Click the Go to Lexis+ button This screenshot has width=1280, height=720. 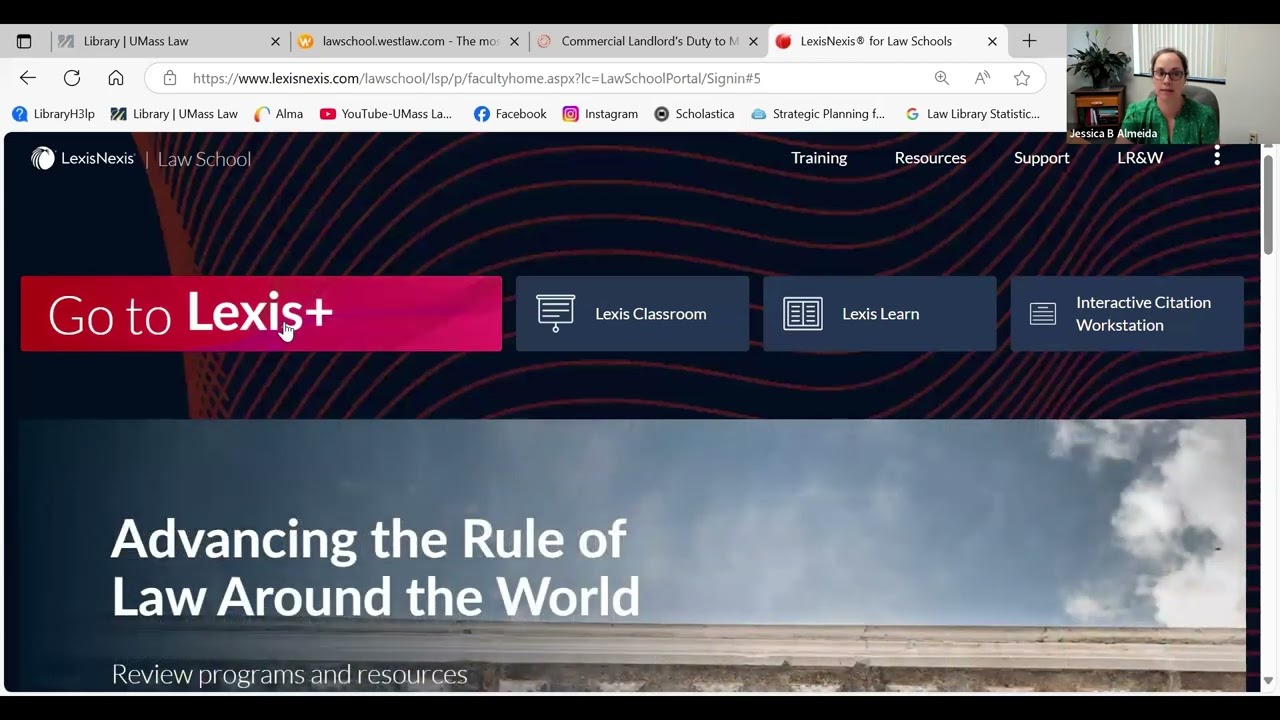point(261,314)
